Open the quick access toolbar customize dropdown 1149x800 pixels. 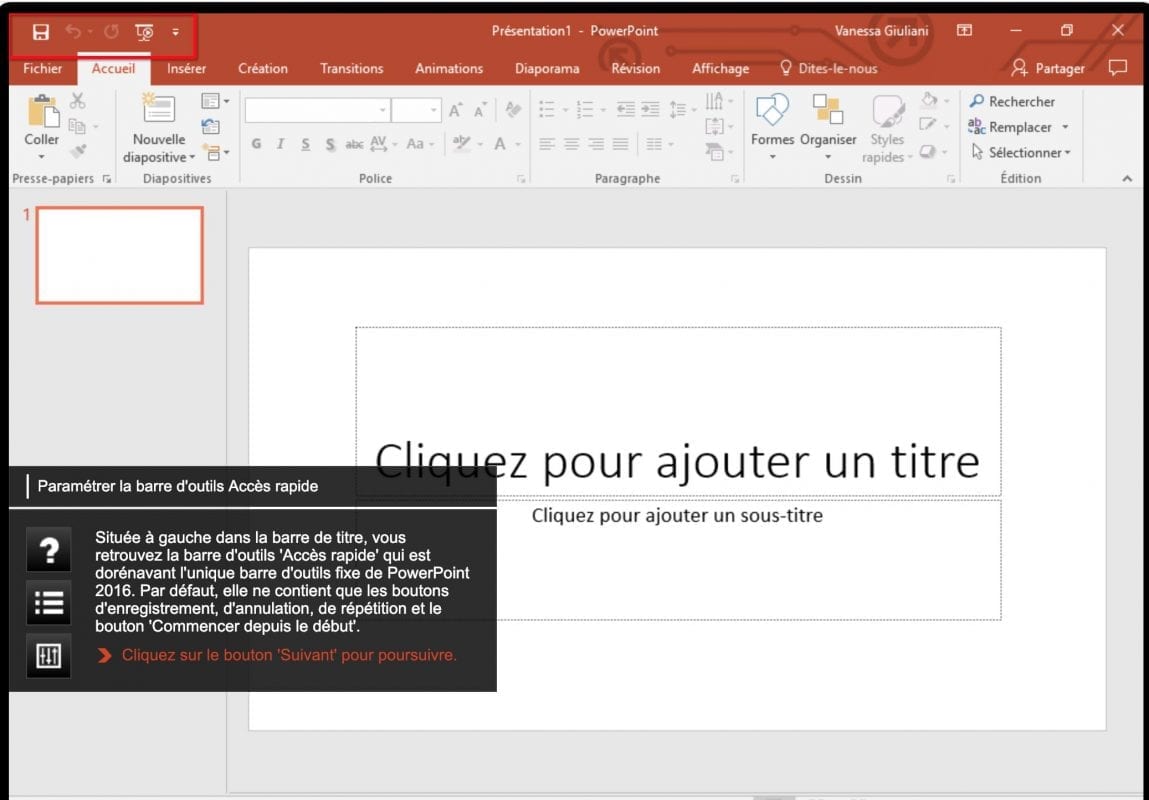pos(175,31)
